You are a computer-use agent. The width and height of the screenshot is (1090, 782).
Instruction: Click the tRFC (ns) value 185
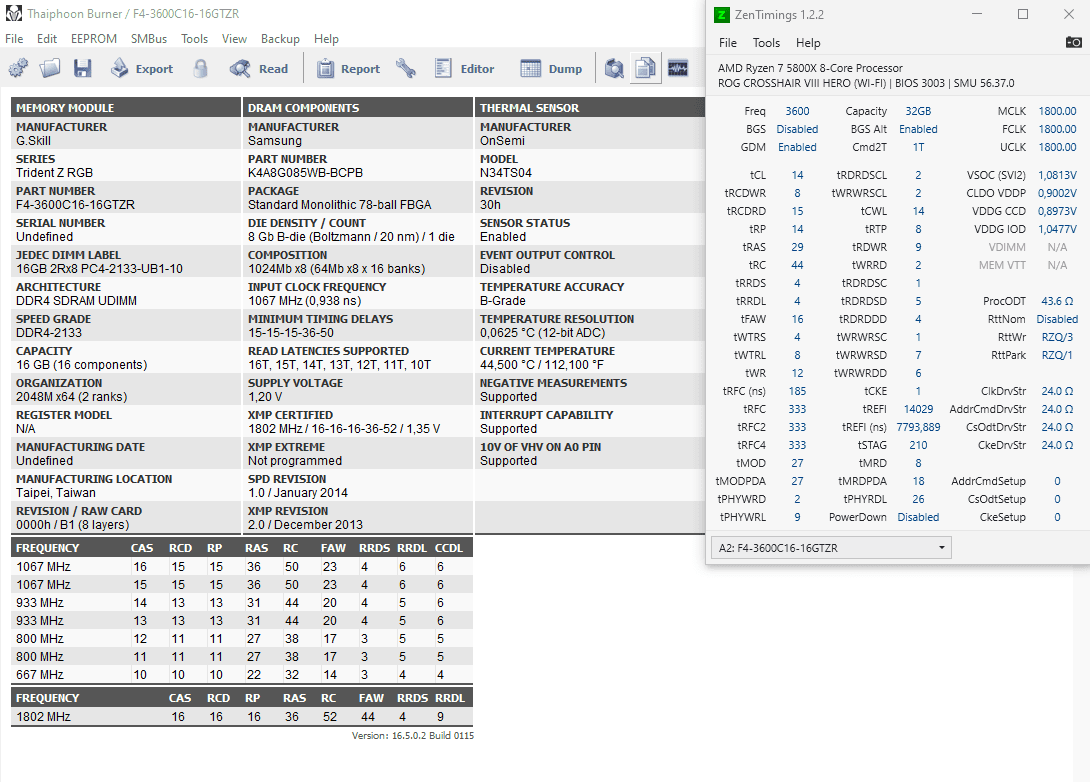click(x=797, y=391)
